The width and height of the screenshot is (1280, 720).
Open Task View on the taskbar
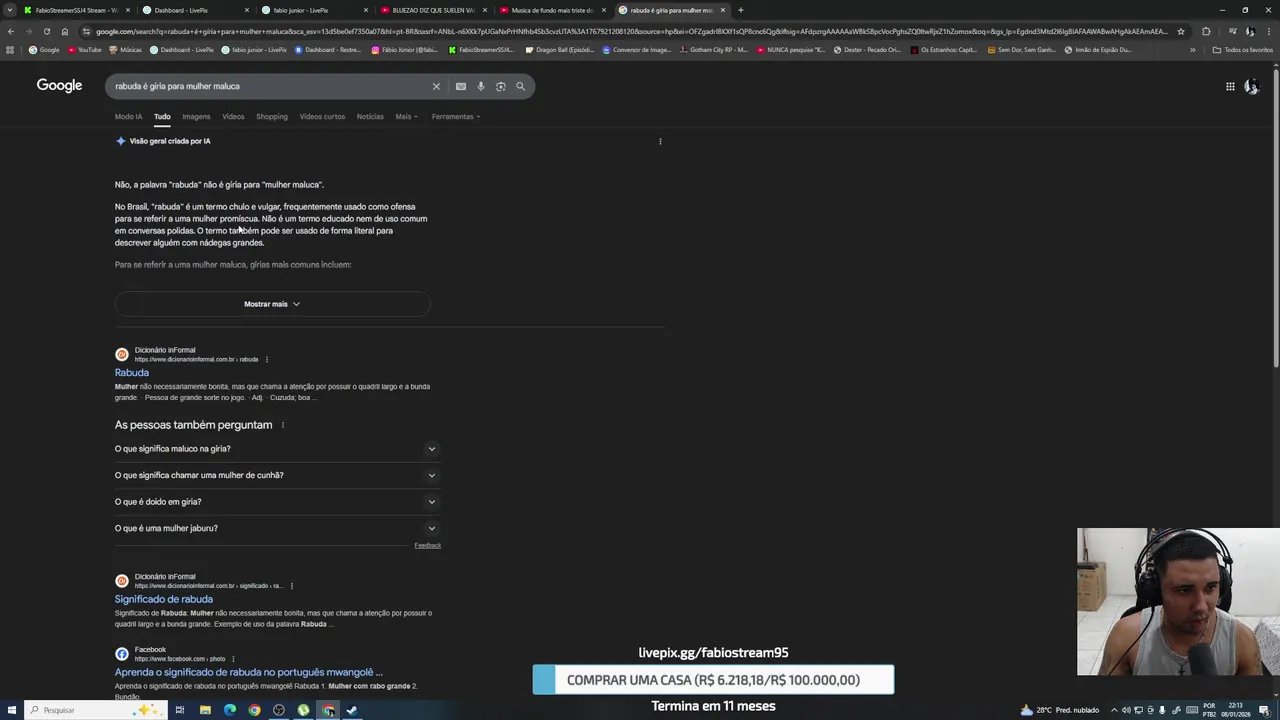click(x=180, y=710)
